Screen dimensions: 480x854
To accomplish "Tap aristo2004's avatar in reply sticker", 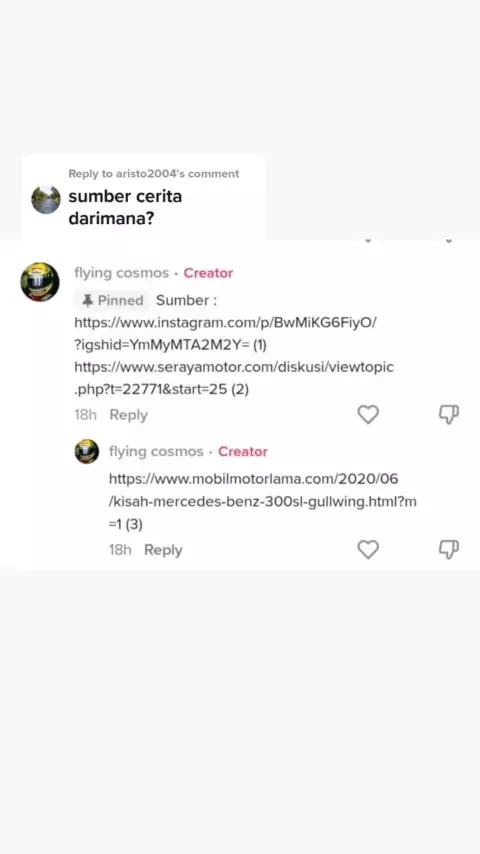I will point(46,200).
